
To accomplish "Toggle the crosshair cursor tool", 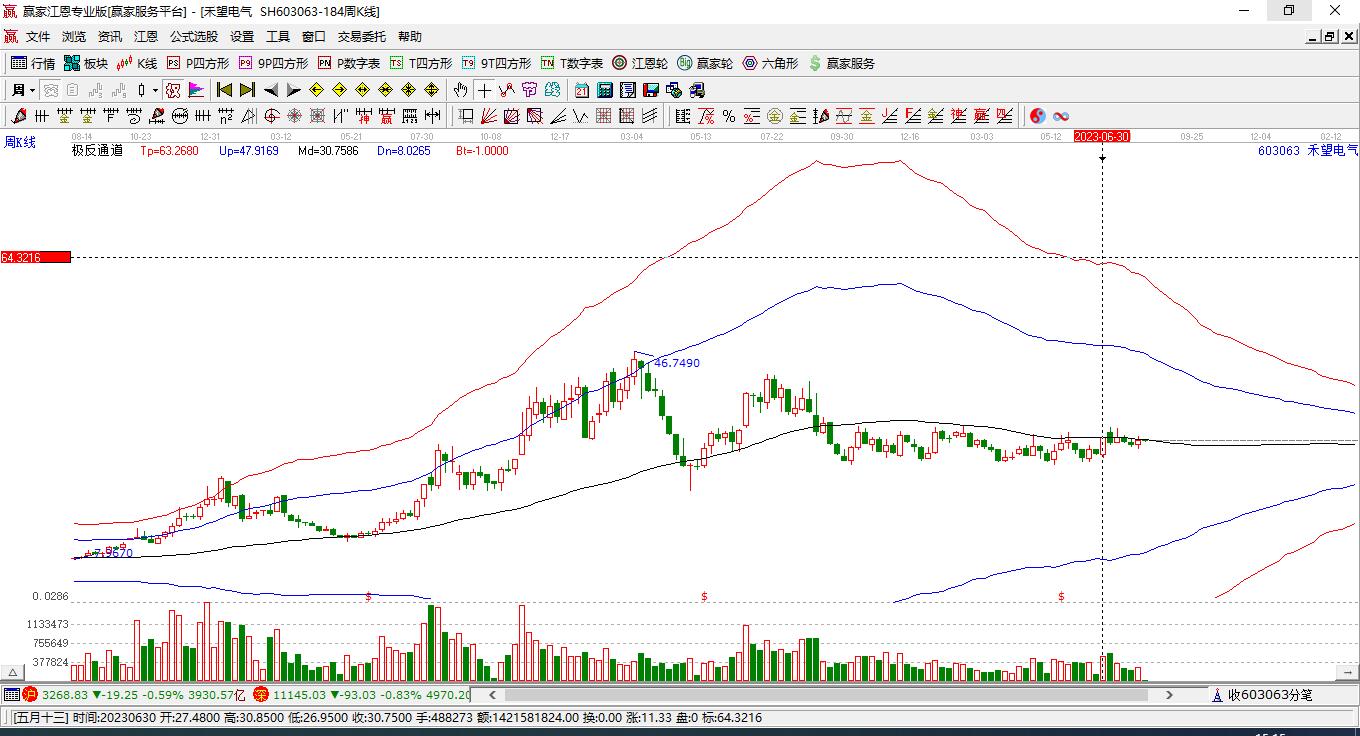I will pyautogui.click(x=484, y=90).
